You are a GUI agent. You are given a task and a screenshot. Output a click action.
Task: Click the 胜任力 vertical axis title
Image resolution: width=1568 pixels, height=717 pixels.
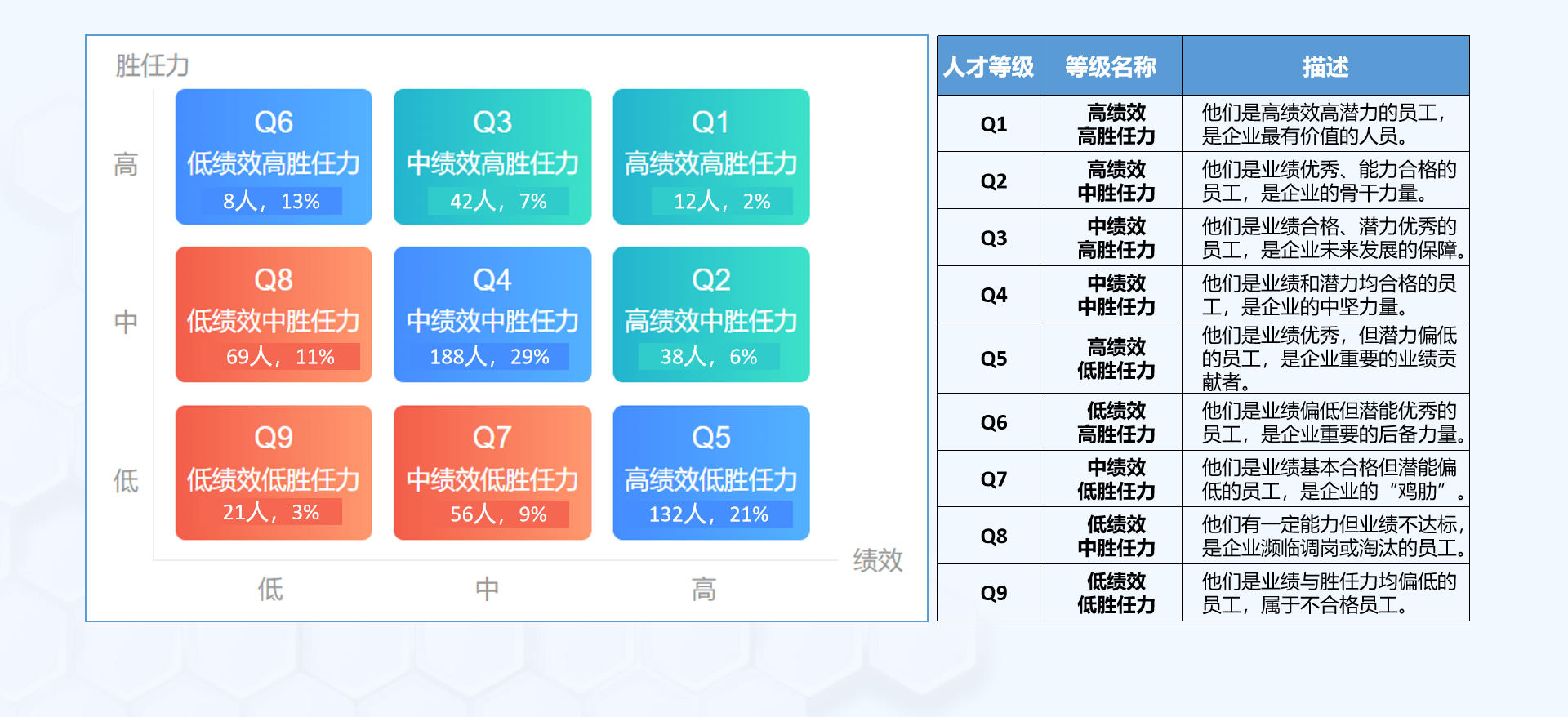[x=153, y=65]
